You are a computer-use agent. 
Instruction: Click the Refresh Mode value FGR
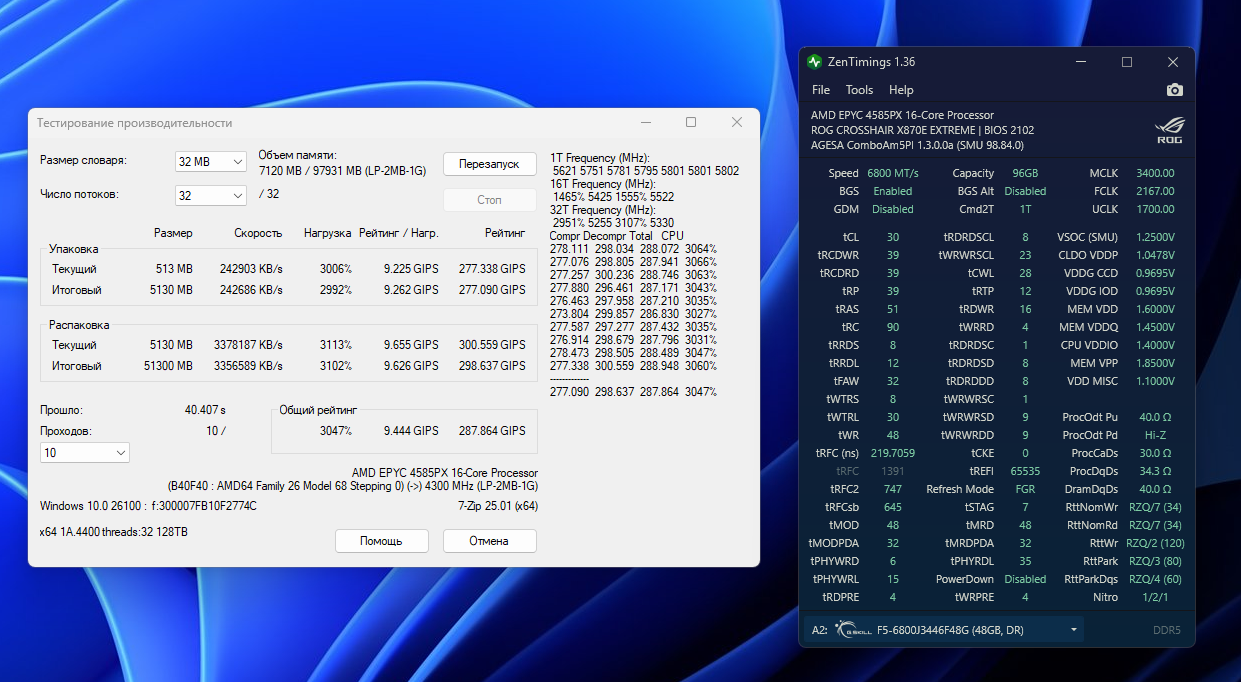[1025, 489]
